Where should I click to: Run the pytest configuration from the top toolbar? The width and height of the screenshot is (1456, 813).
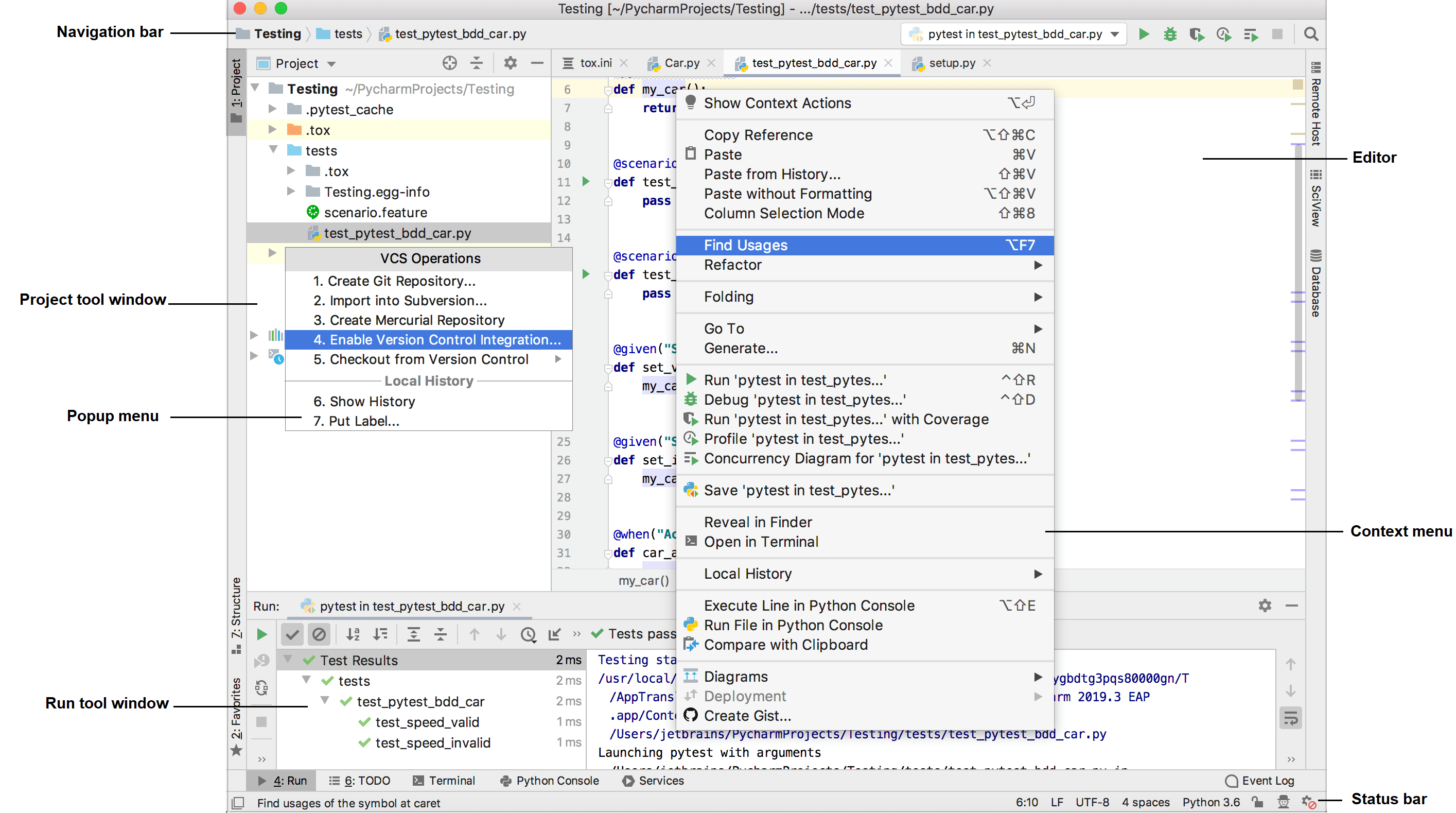click(1144, 34)
